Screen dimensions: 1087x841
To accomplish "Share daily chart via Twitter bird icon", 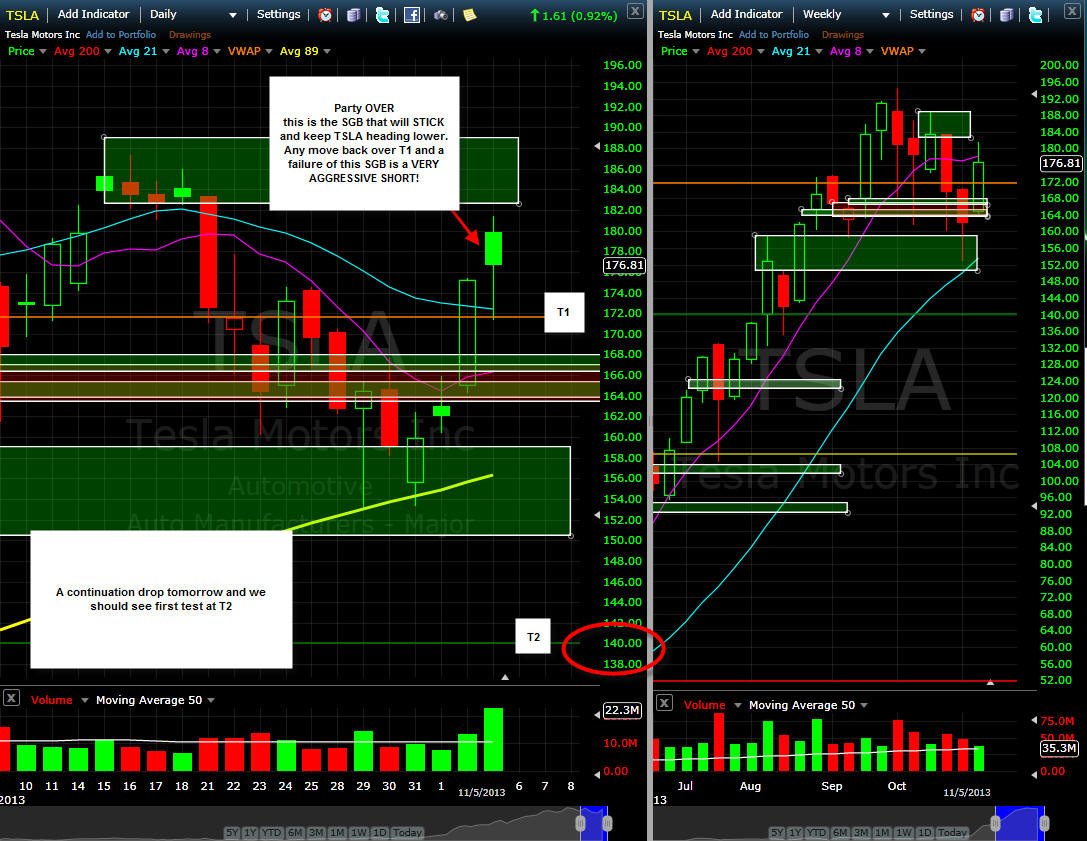I will (x=383, y=15).
